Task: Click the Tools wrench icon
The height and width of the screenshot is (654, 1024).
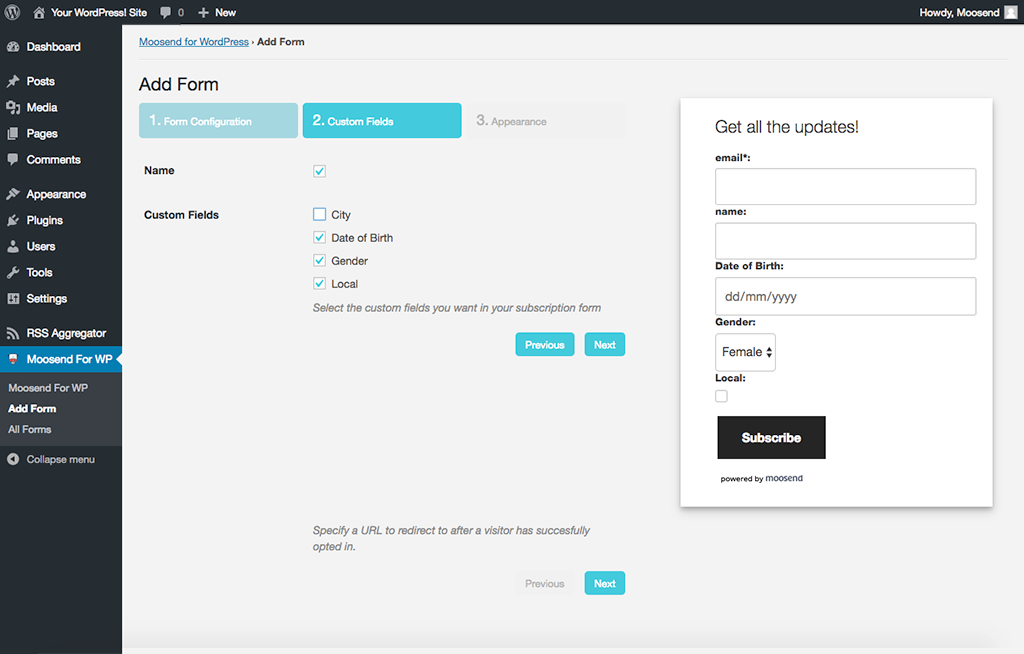Action: [x=13, y=272]
